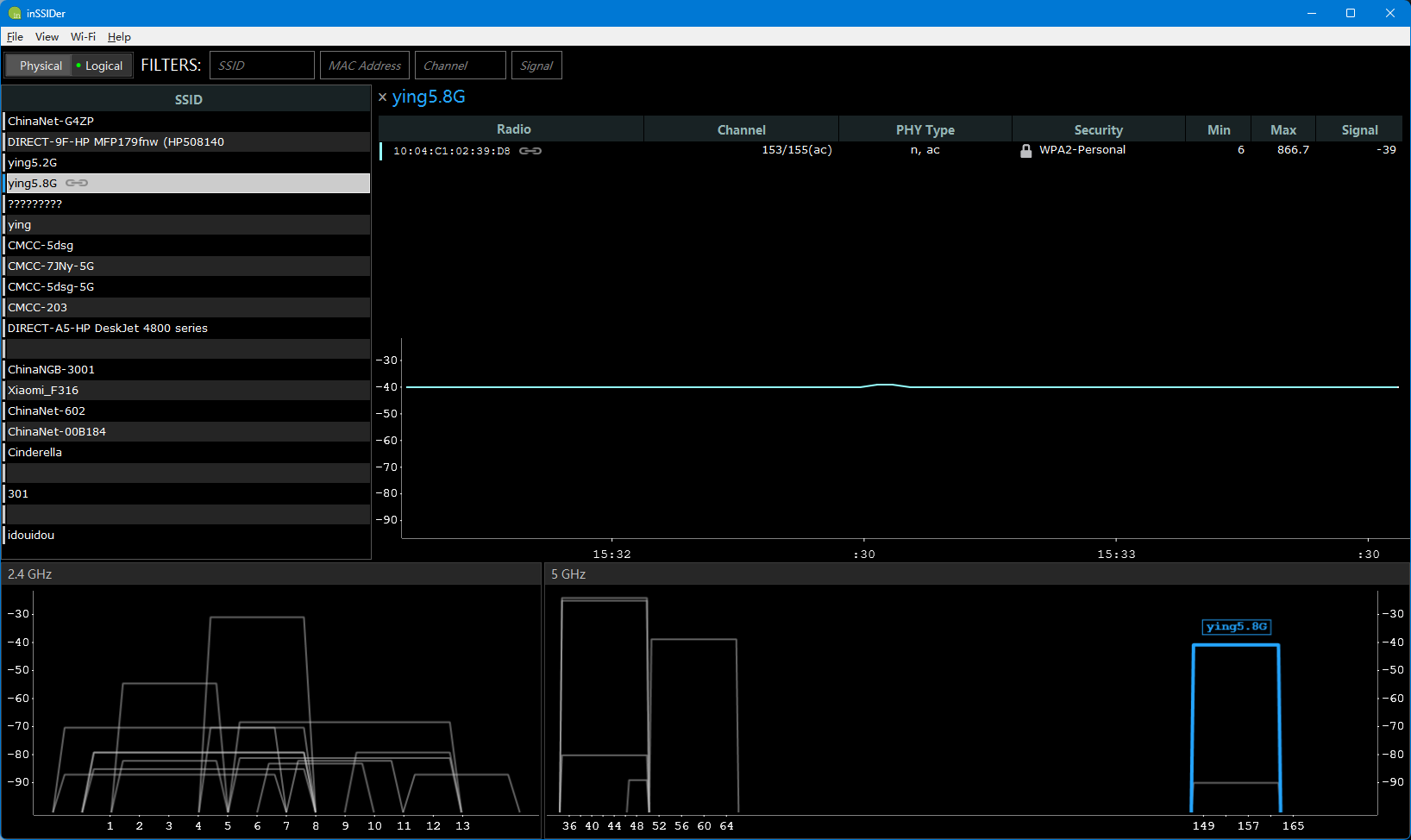Close the ying5.8G details with the X
Screen dimensions: 1411x840
click(383, 97)
